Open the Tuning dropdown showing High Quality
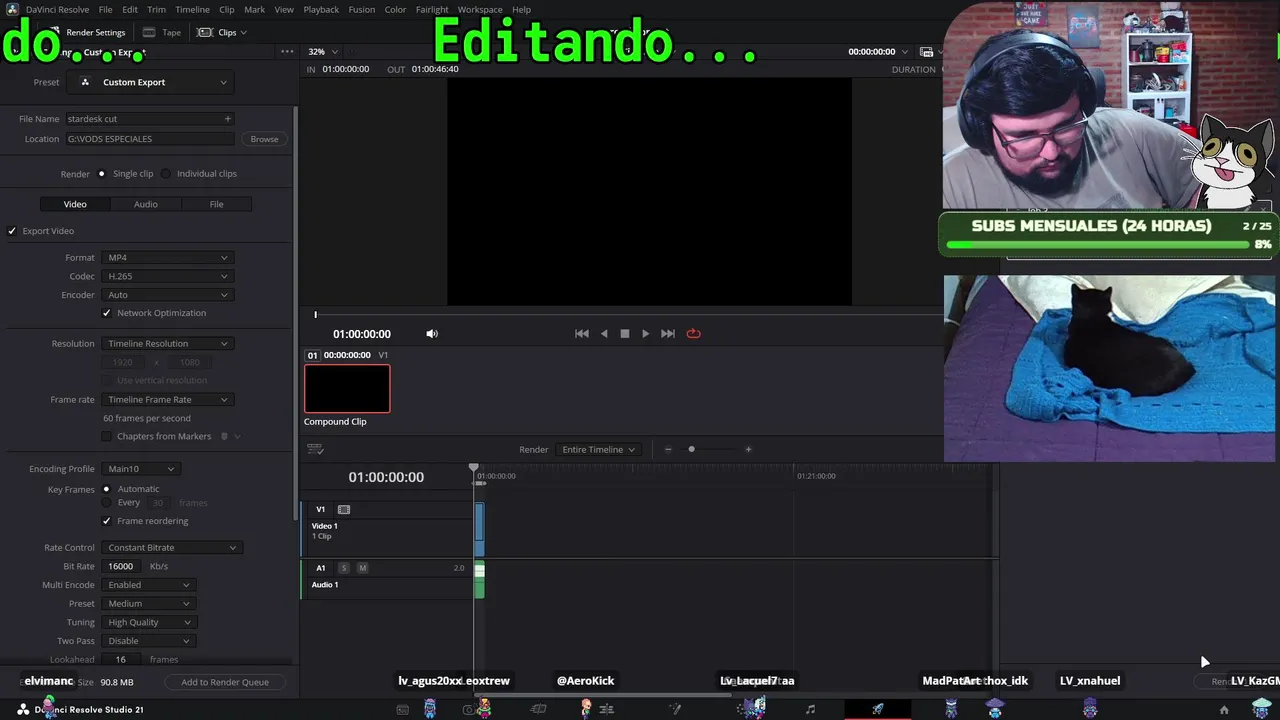This screenshot has height=720, width=1280. [x=148, y=622]
